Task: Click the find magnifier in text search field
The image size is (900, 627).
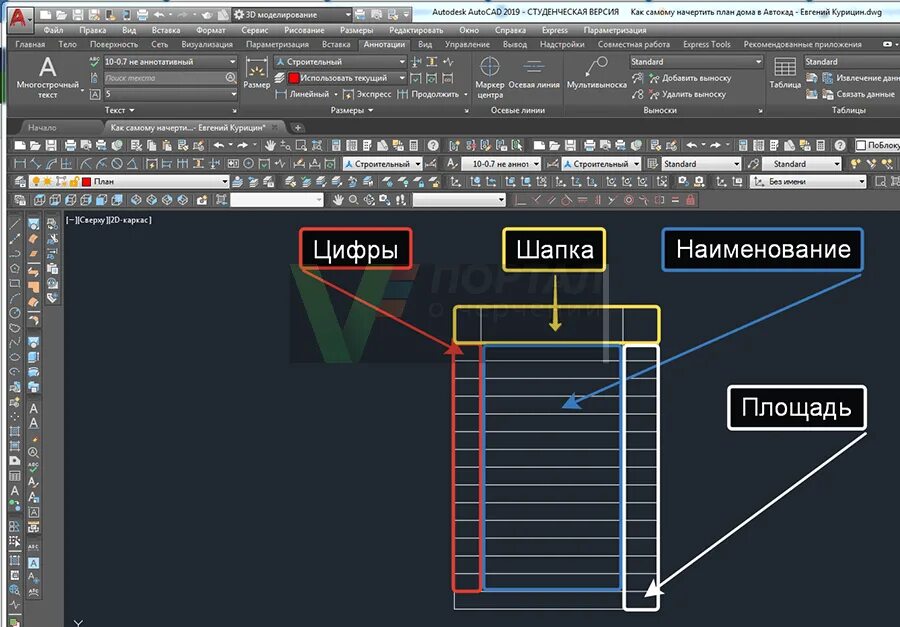Action: 230,78
